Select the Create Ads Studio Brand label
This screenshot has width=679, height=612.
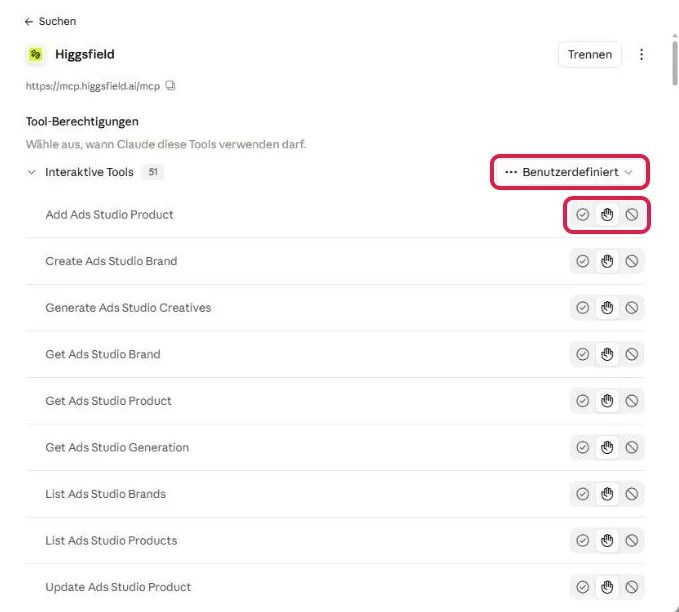point(111,261)
